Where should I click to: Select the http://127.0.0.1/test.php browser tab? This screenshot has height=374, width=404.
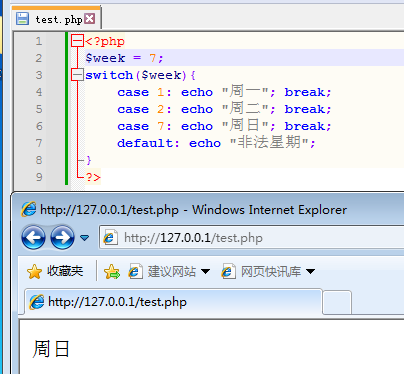click(173, 302)
